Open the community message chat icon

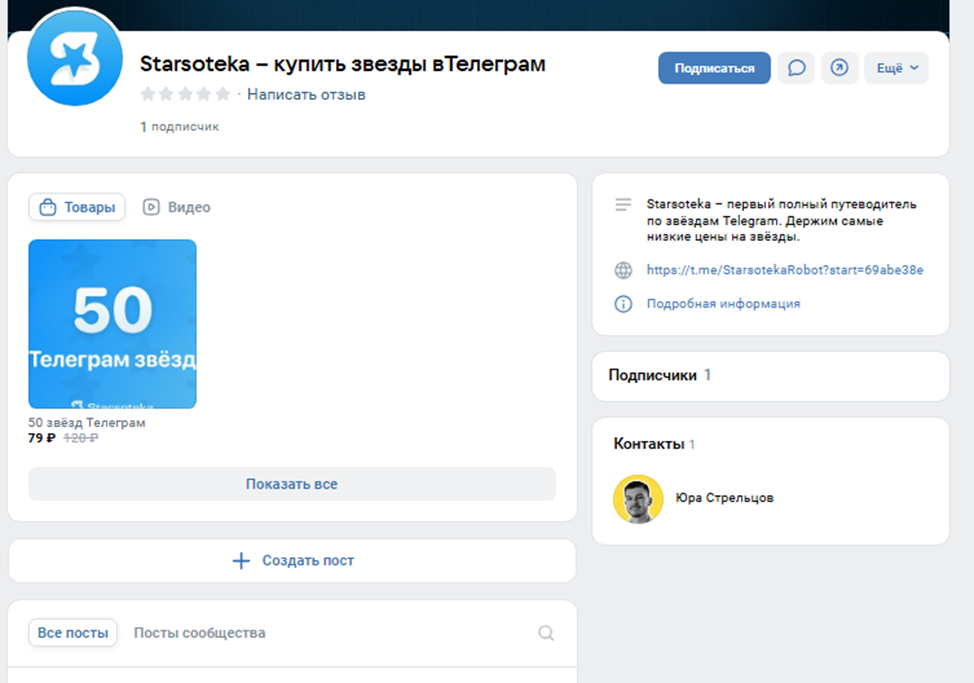point(796,68)
